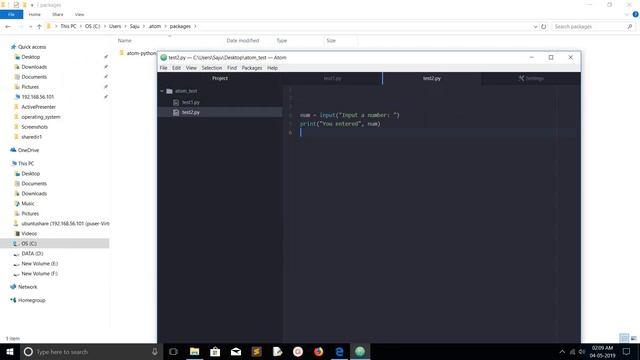Open the 192.168.56.101 quick access entry
The height and width of the screenshot is (360, 640).
coord(37,97)
